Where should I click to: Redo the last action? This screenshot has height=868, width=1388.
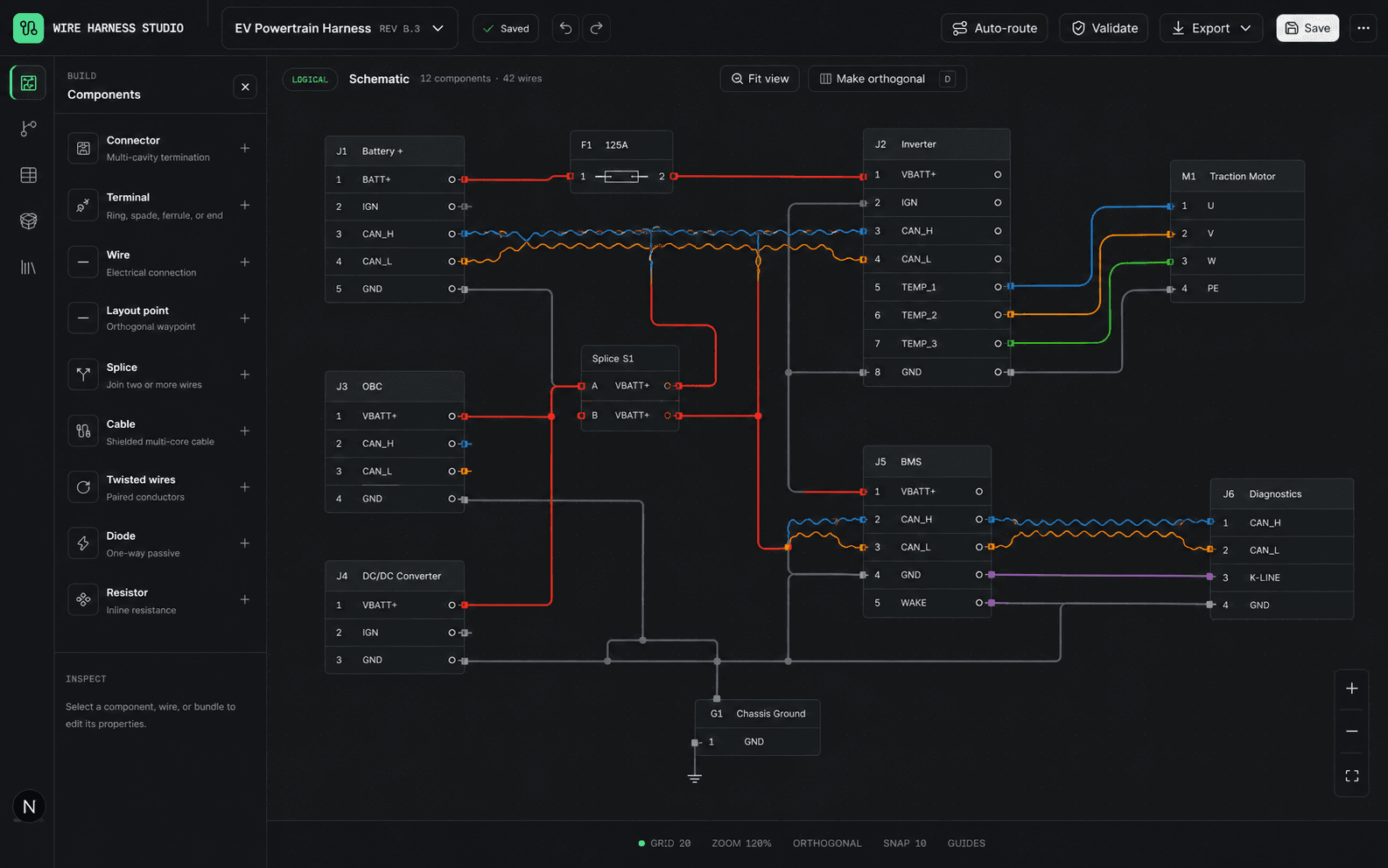pyautogui.click(x=597, y=28)
